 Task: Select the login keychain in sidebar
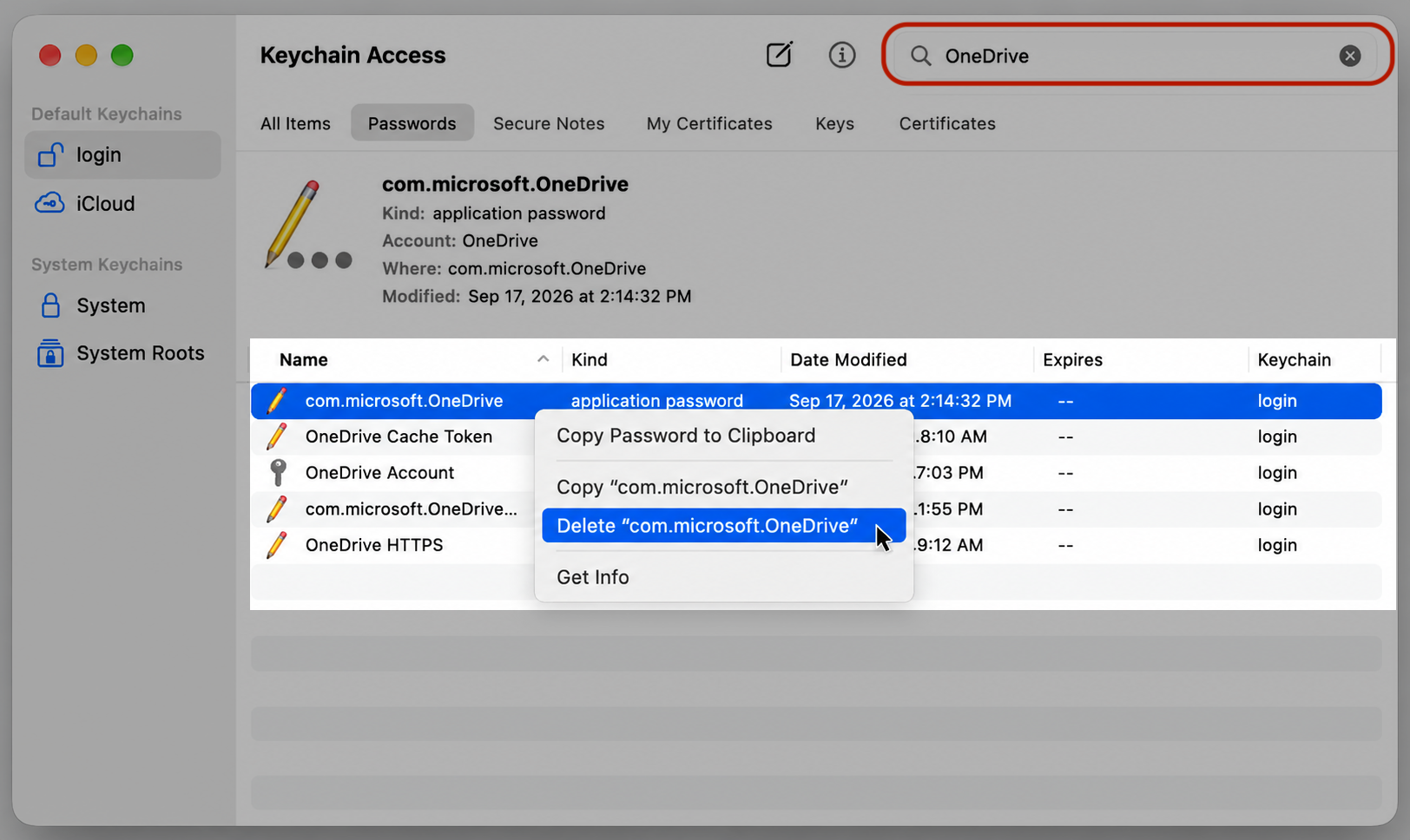pos(122,154)
